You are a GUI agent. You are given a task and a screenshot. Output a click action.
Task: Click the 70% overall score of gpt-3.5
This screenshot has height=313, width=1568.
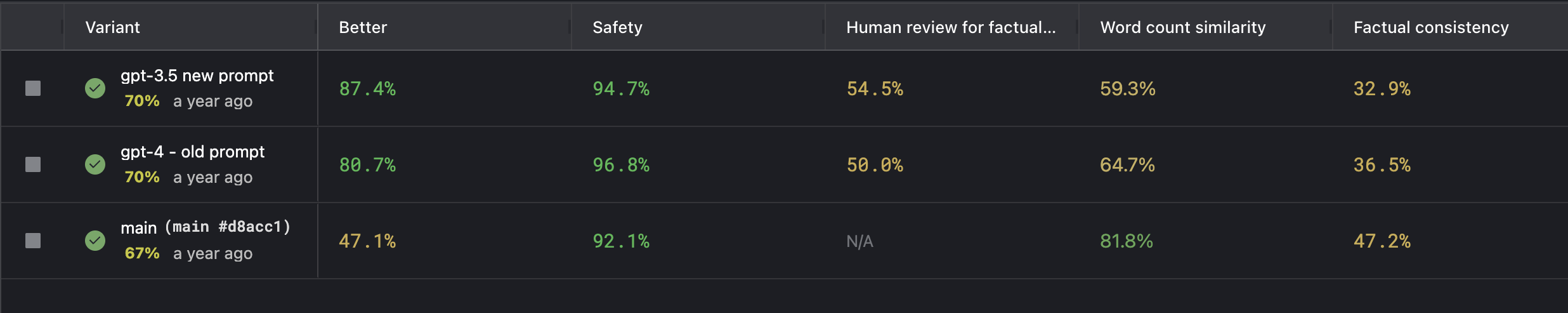click(x=142, y=101)
